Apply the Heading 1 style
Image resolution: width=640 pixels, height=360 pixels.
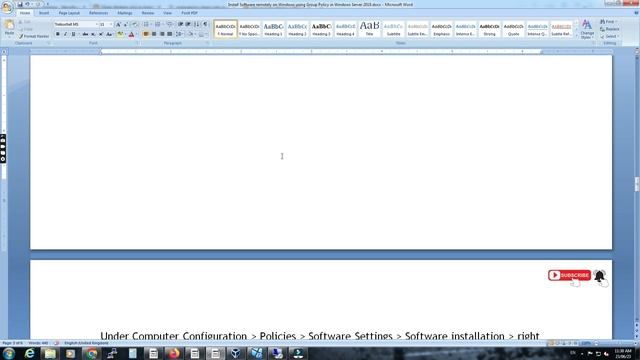[x=273, y=29]
